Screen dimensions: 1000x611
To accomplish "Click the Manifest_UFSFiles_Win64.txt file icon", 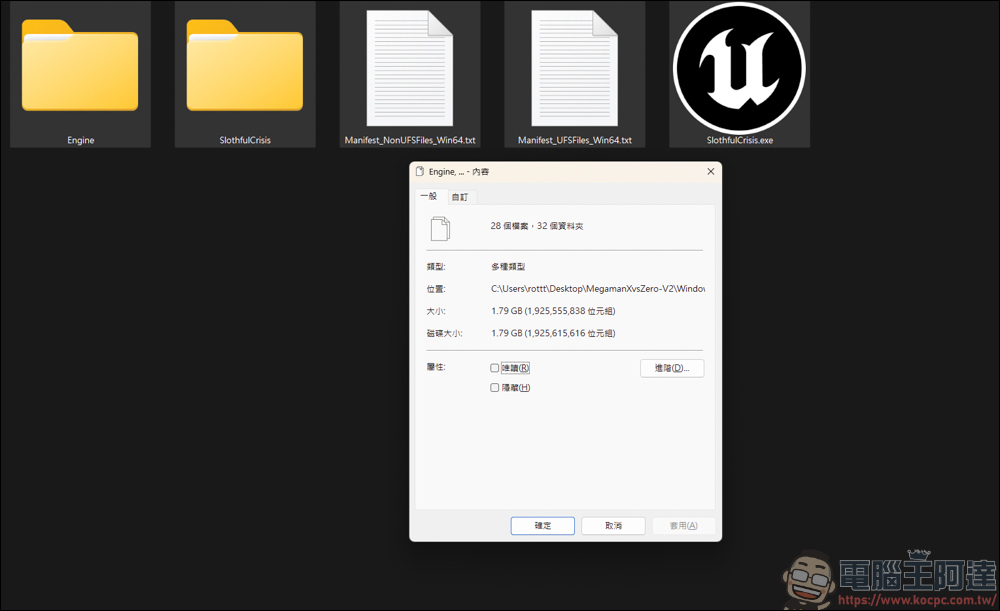I will pos(575,66).
